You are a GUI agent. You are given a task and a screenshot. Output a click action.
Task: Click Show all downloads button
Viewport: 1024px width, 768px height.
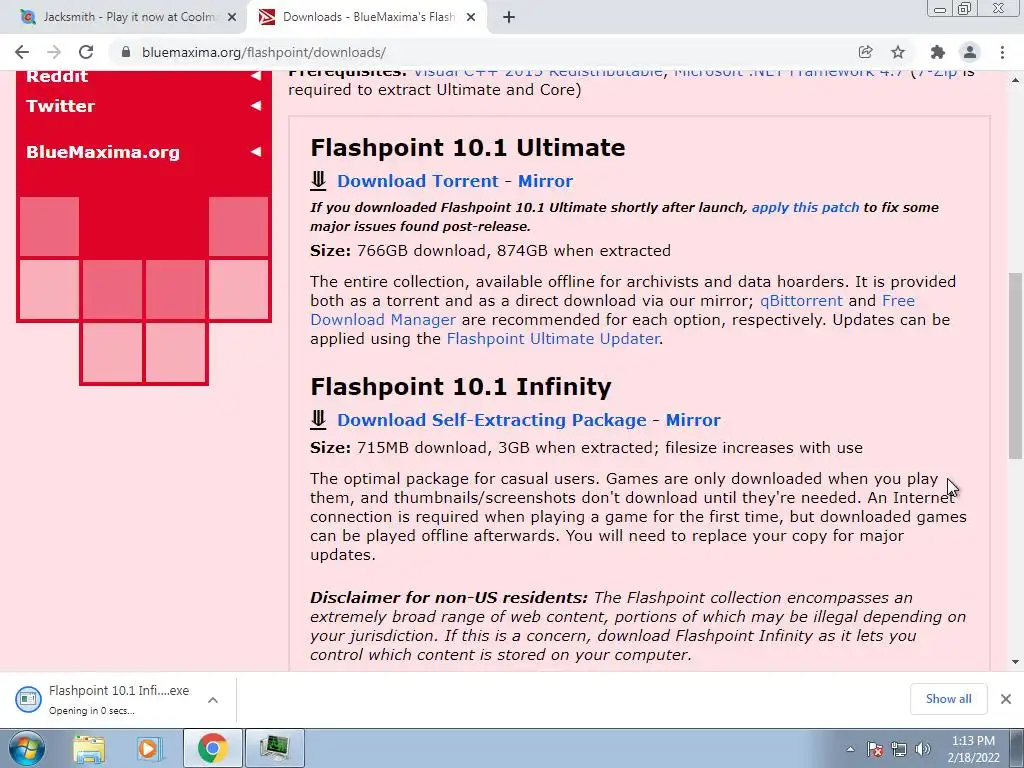(x=948, y=699)
